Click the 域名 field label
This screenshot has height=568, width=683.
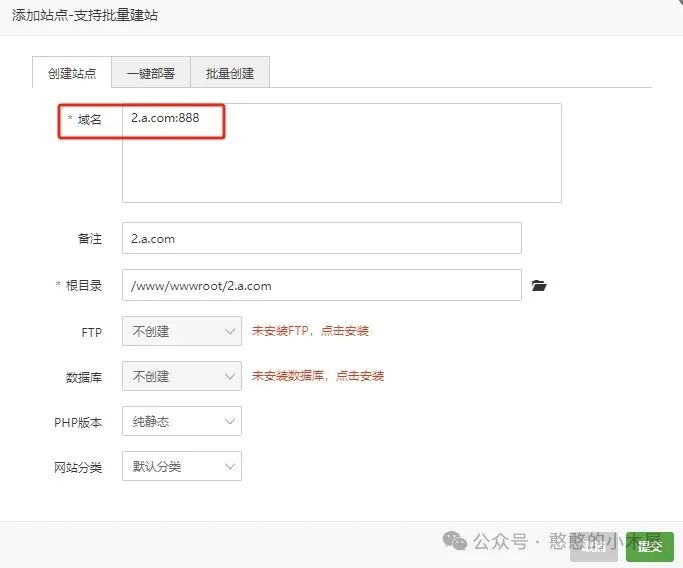tap(89, 119)
